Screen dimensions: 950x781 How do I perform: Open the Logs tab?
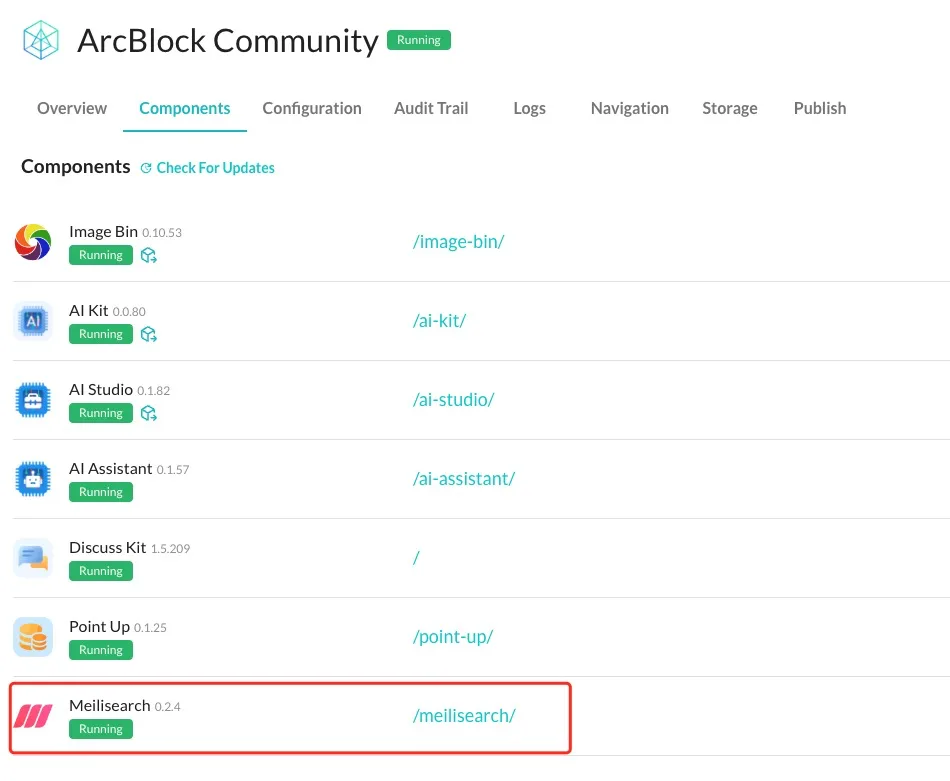[x=530, y=108]
